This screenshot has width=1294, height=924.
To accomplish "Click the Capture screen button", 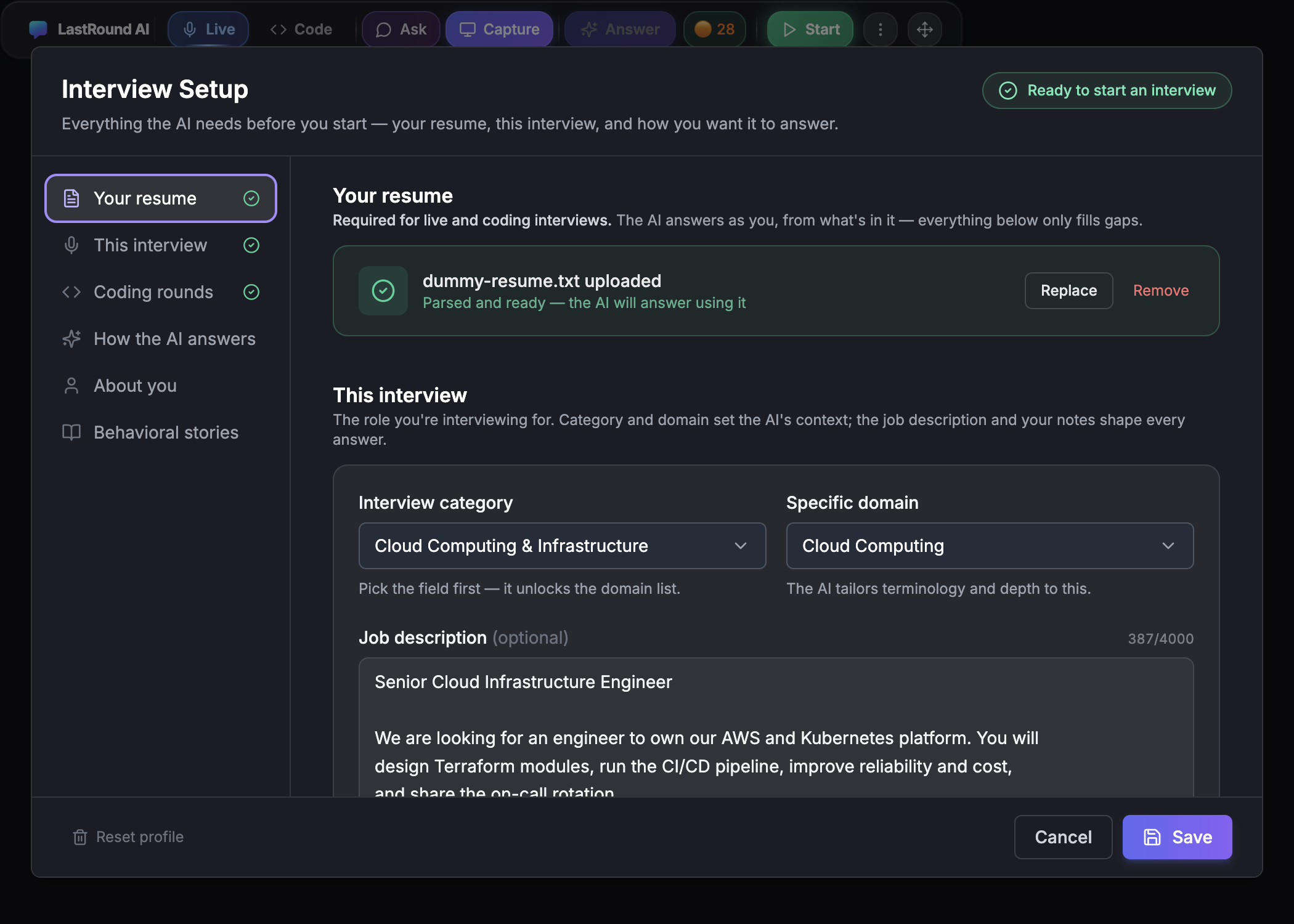I will click(x=499, y=29).
